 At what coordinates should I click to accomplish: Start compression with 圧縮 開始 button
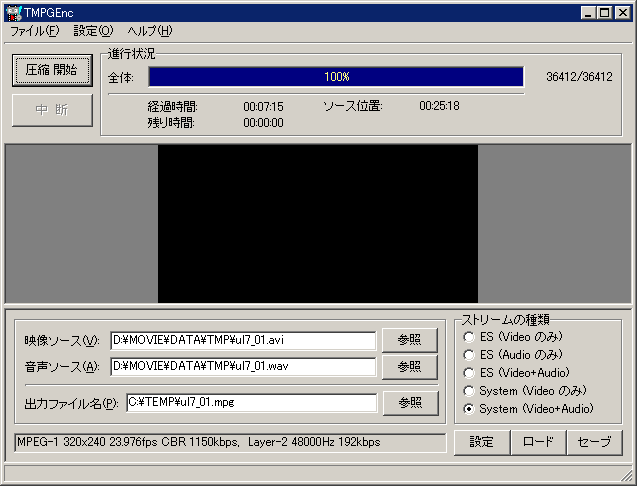(52, 70)
